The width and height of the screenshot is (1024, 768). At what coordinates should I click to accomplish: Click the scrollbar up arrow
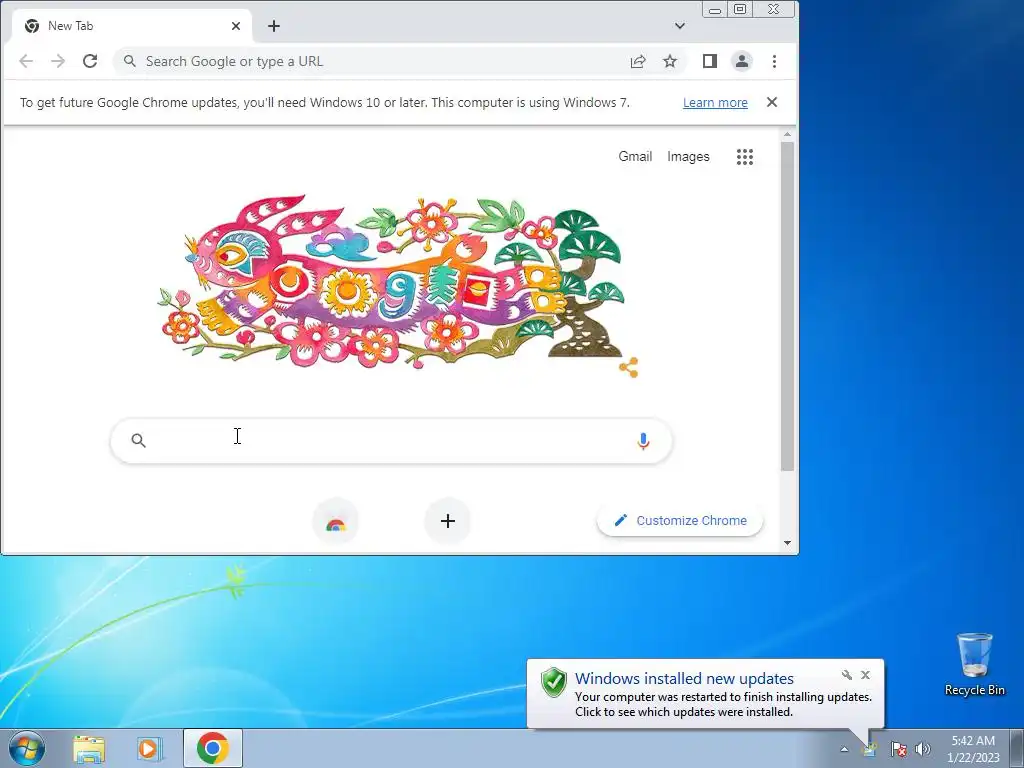788,135
